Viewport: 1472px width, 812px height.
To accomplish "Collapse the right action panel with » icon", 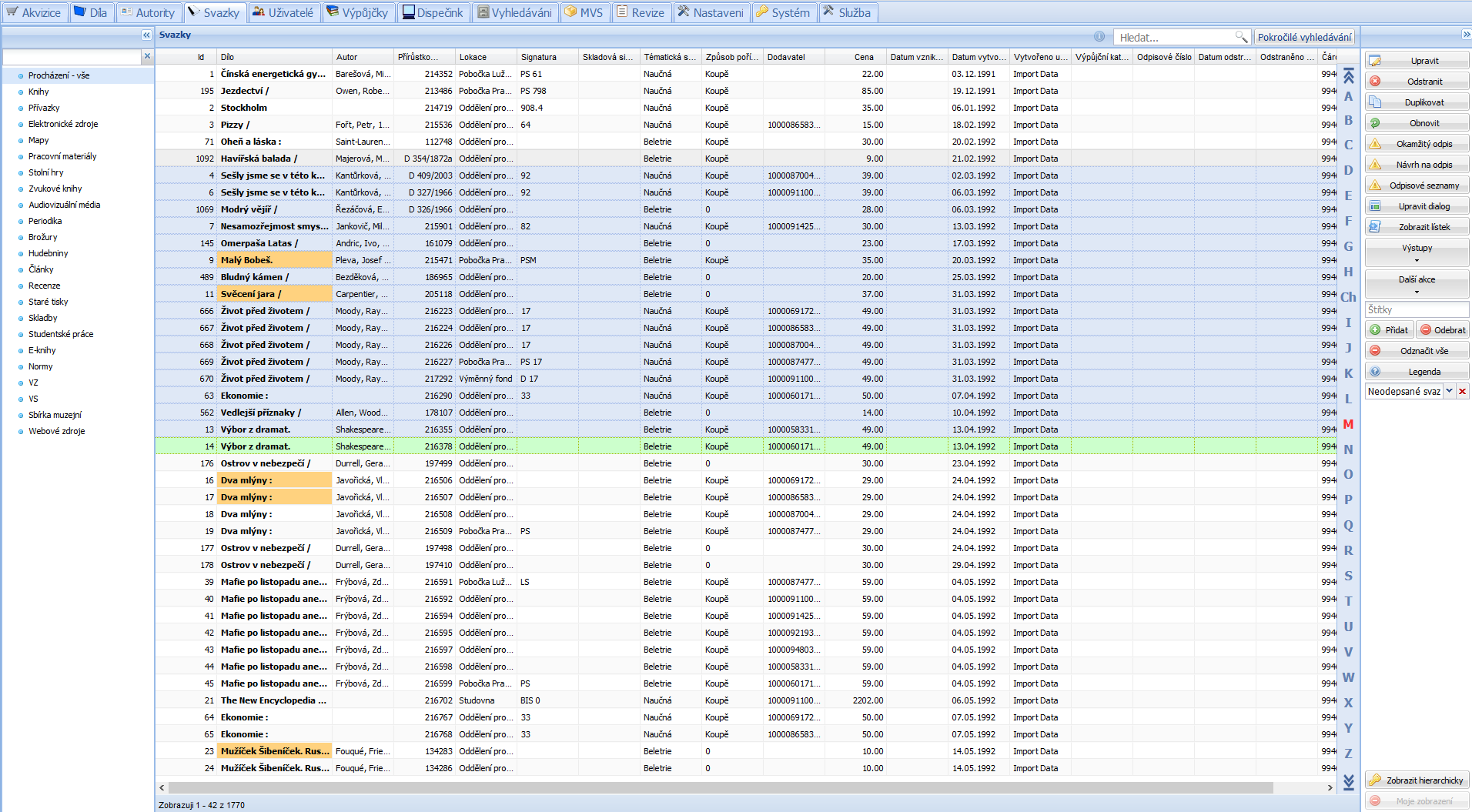I will 1466,35.
